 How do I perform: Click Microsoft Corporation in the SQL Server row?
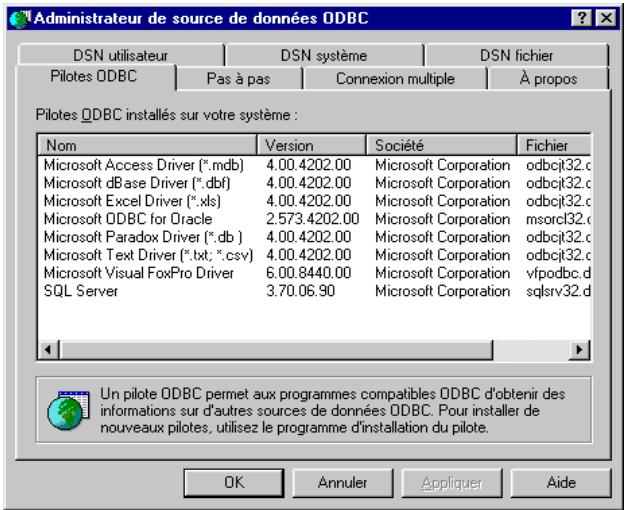442,291
